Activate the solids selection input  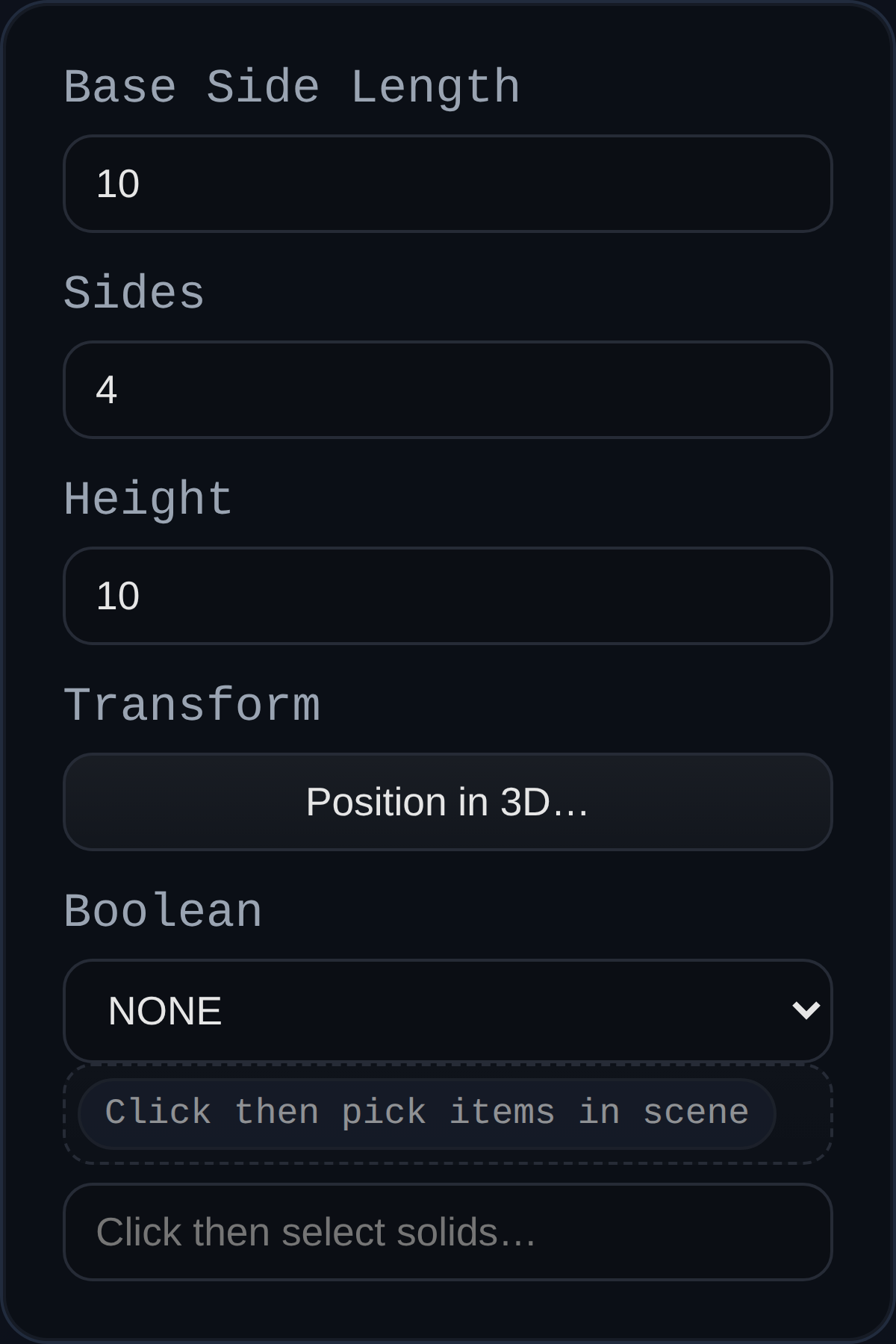(x=448, y=1232)
